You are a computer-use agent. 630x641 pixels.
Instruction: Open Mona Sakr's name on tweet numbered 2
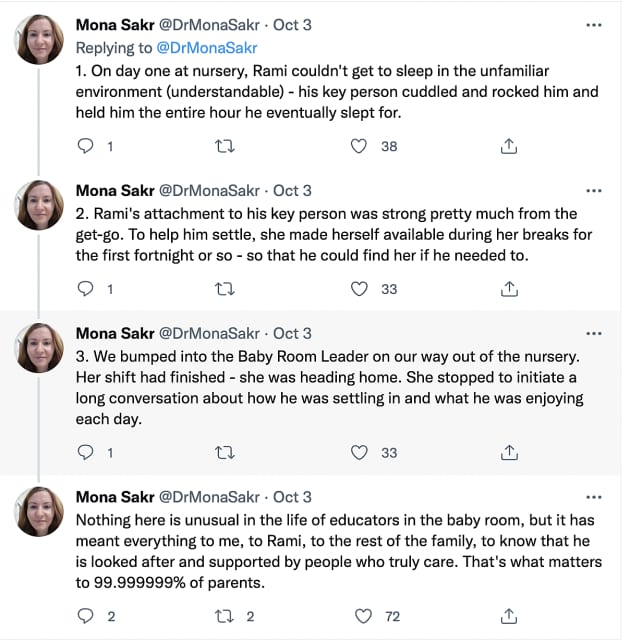115,190
